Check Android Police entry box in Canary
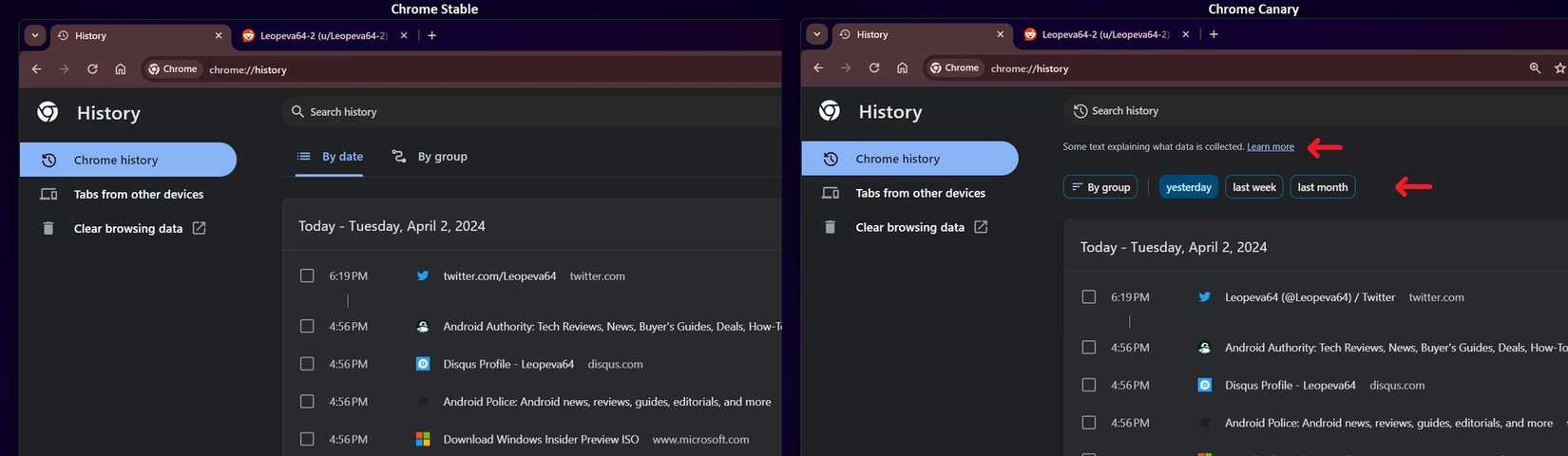Viewport: 1568px width, 456px height. 1089,423
